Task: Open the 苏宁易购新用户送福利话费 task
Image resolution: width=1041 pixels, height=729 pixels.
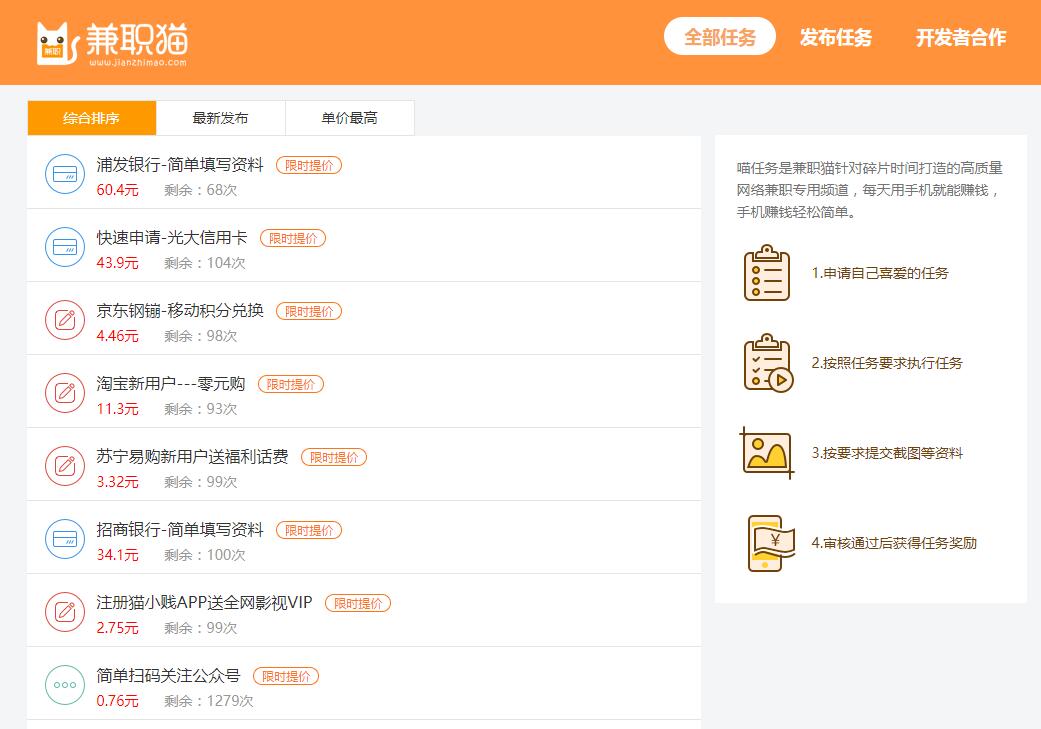Action: 193,457
